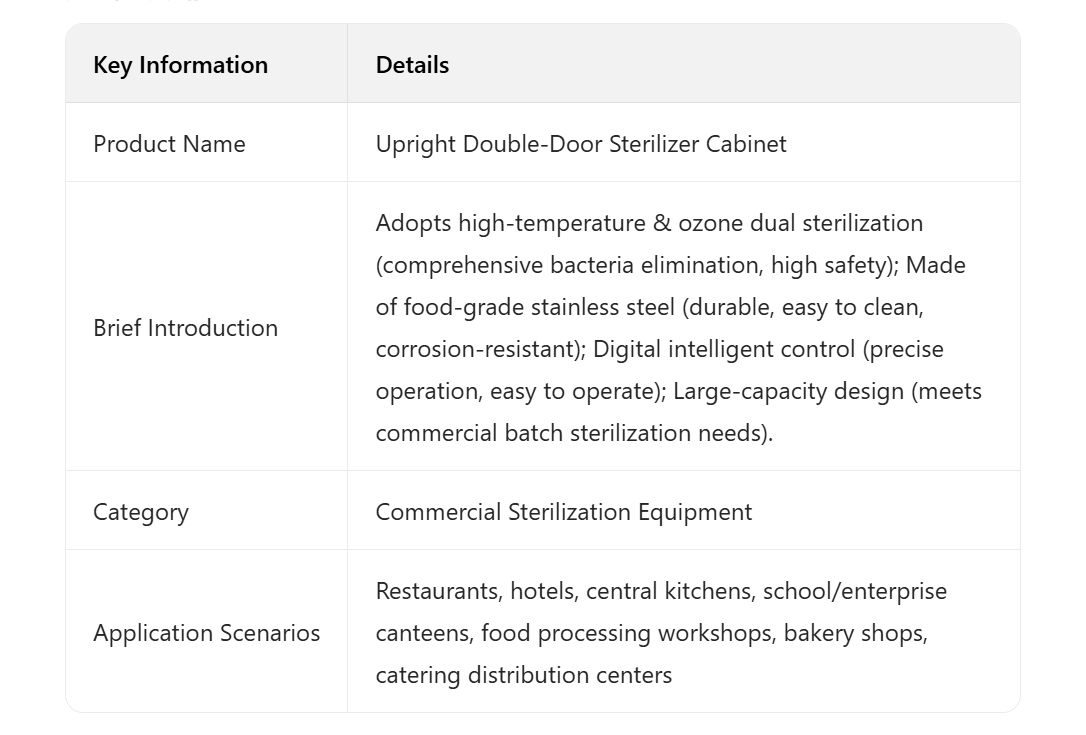Click 'catering distribution centers' text
This screenshot has height=735, width=1086.
[523, 675]
